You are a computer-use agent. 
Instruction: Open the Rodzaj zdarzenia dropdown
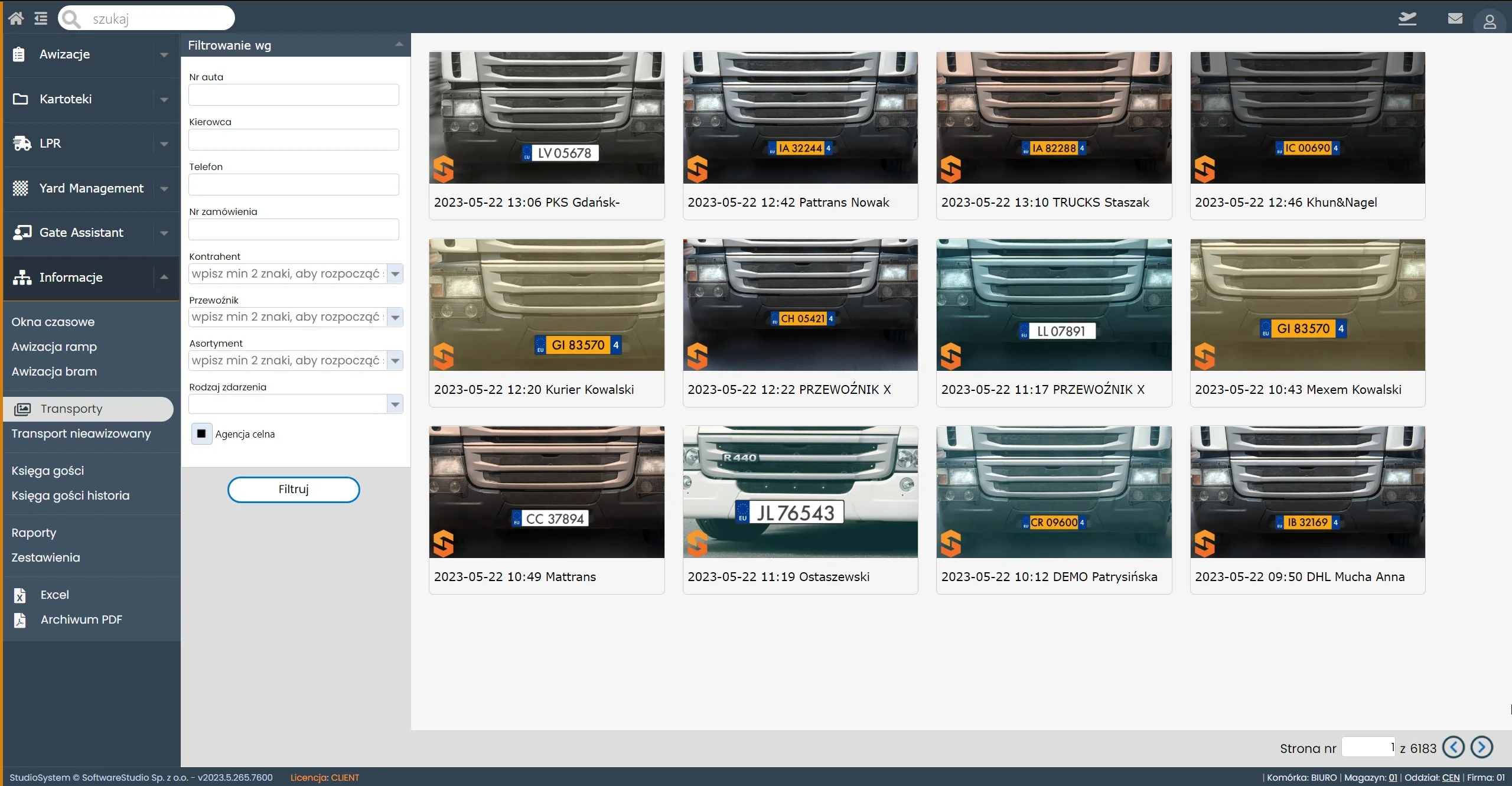pyautogui.click(x=395, y=404)
